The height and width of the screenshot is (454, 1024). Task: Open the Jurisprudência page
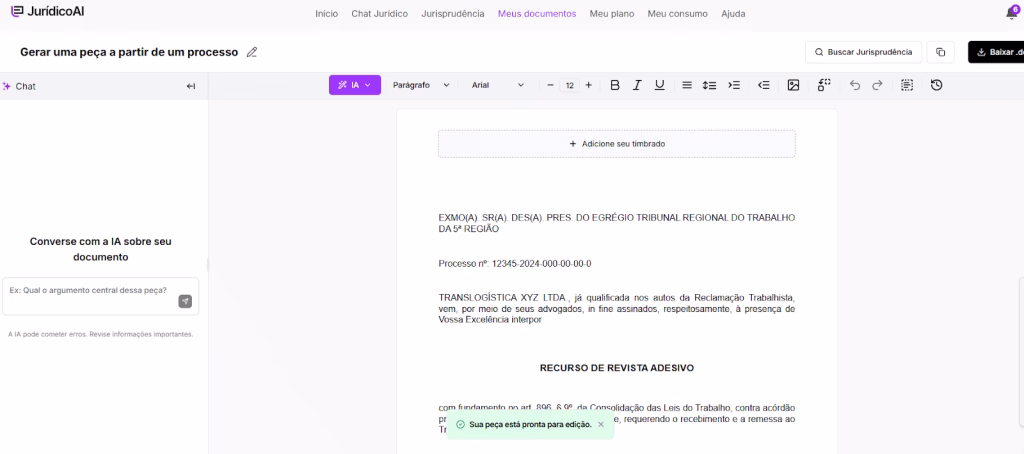(453, 14)
